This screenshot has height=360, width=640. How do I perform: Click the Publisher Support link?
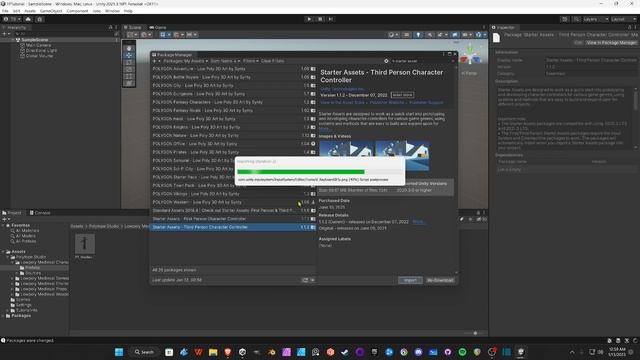point(426,102)
